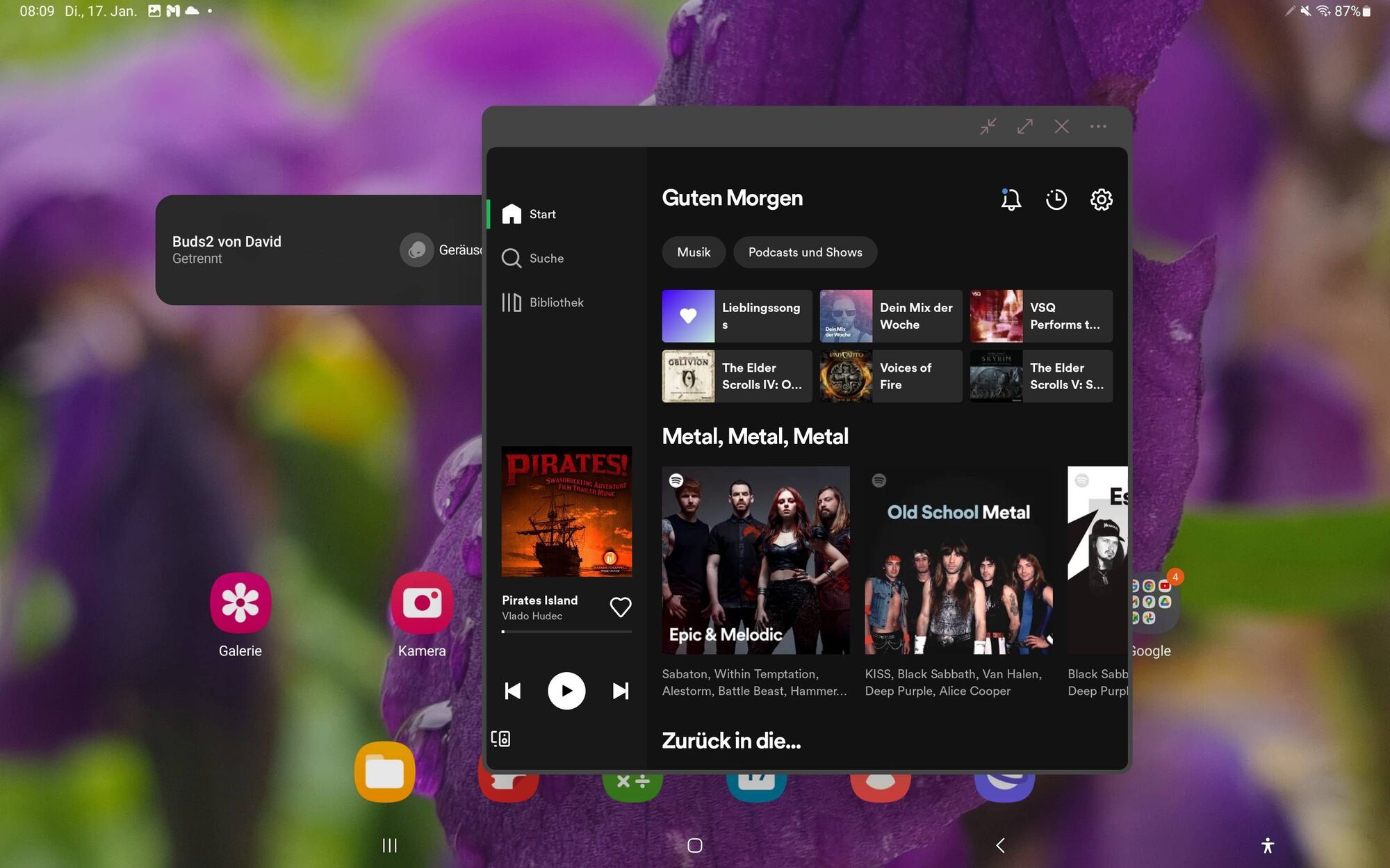Screen dimensions: 1390x868
Task: Open Suche in Spotify sidebar
Action: pos(533,258)
